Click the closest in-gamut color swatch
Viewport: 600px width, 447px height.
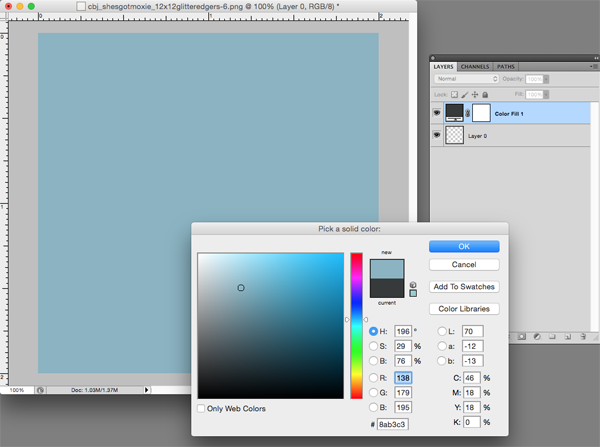tap(413, 293)
